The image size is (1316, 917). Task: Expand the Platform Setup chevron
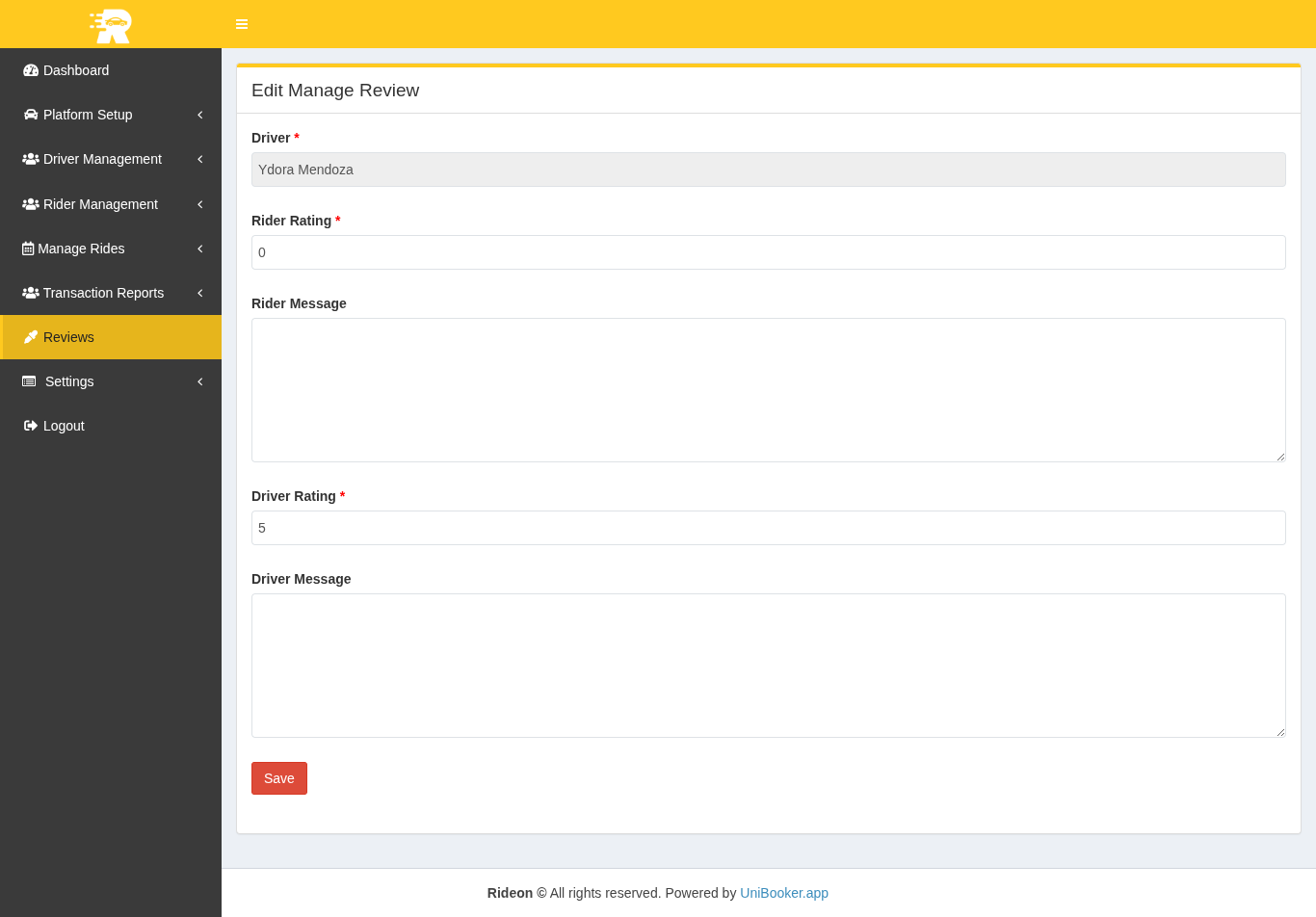(200, 115)
